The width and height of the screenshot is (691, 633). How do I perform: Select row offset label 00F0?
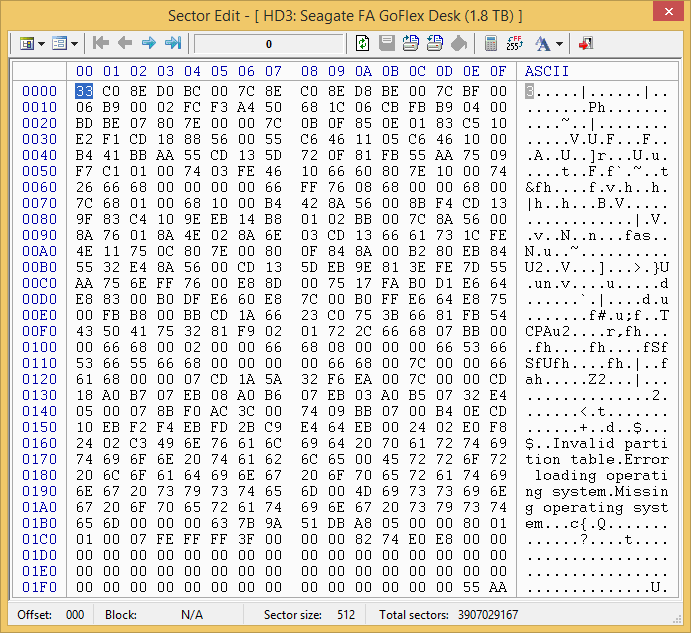40,331
